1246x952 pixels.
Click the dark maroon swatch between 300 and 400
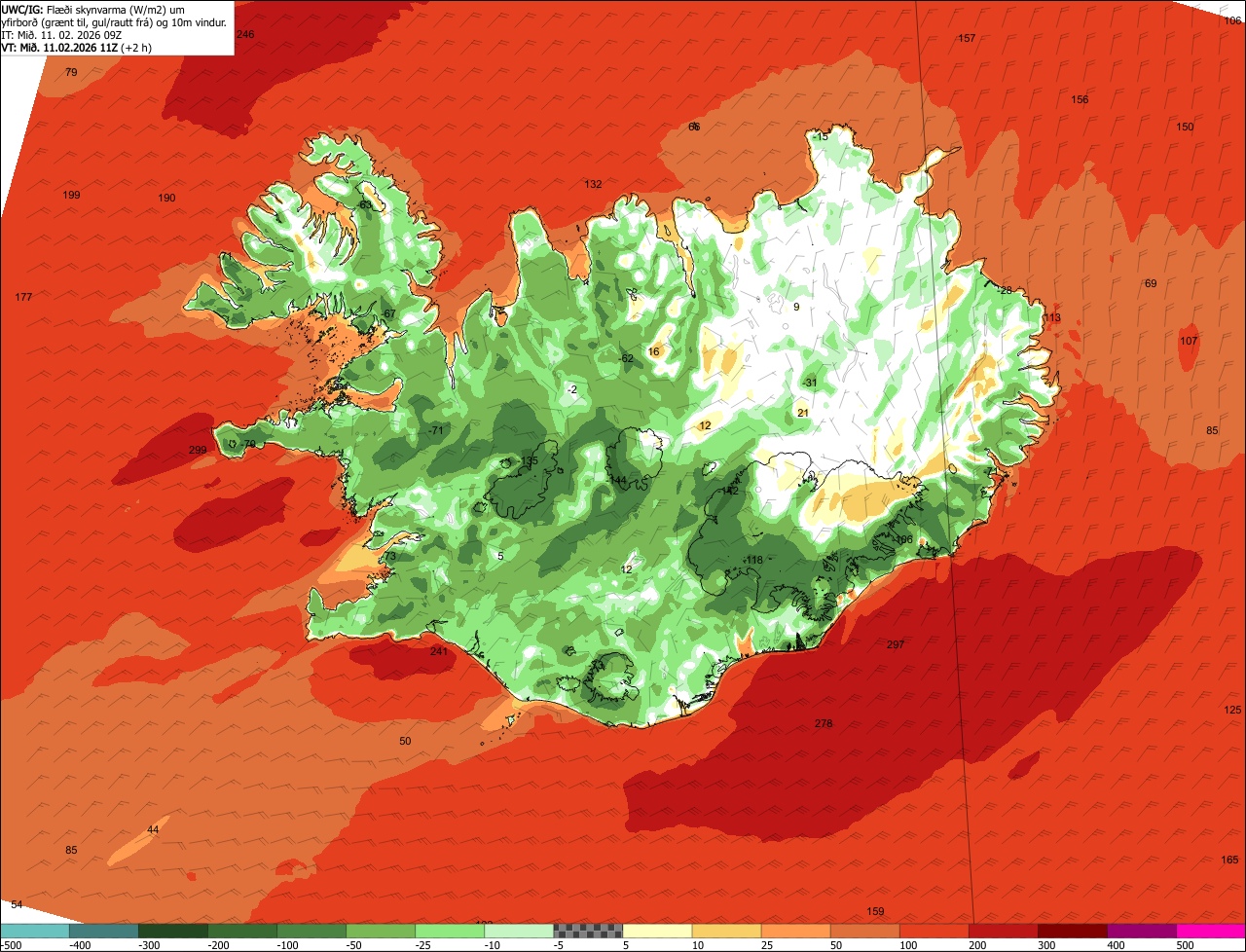[1073, 931]
